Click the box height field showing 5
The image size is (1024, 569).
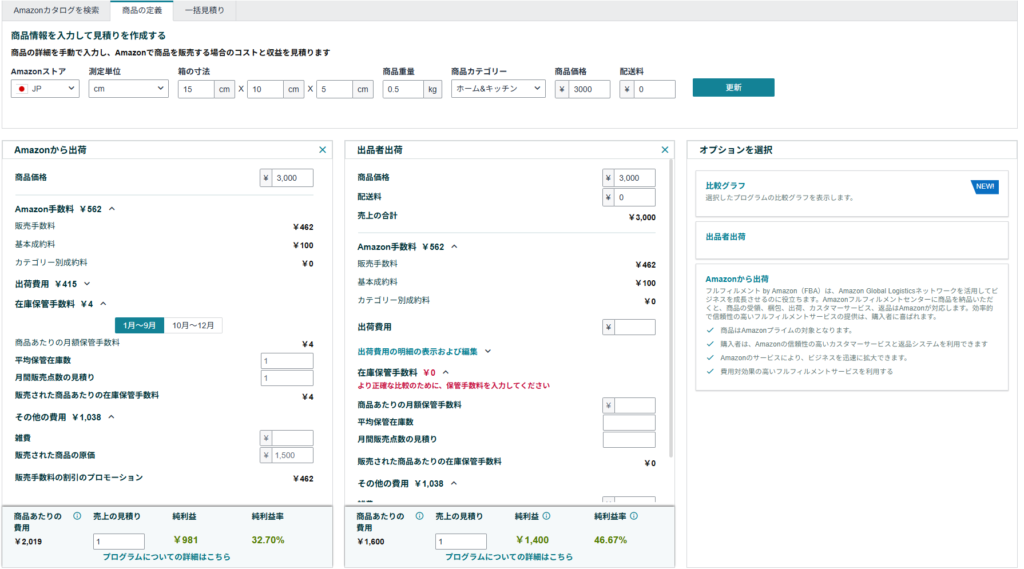[334, 89]
